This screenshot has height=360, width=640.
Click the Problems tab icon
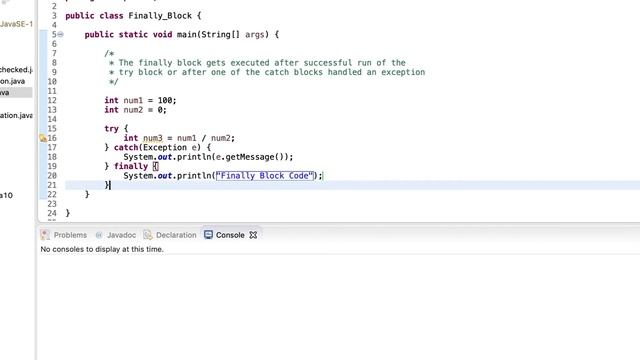(x=45, y=235)
